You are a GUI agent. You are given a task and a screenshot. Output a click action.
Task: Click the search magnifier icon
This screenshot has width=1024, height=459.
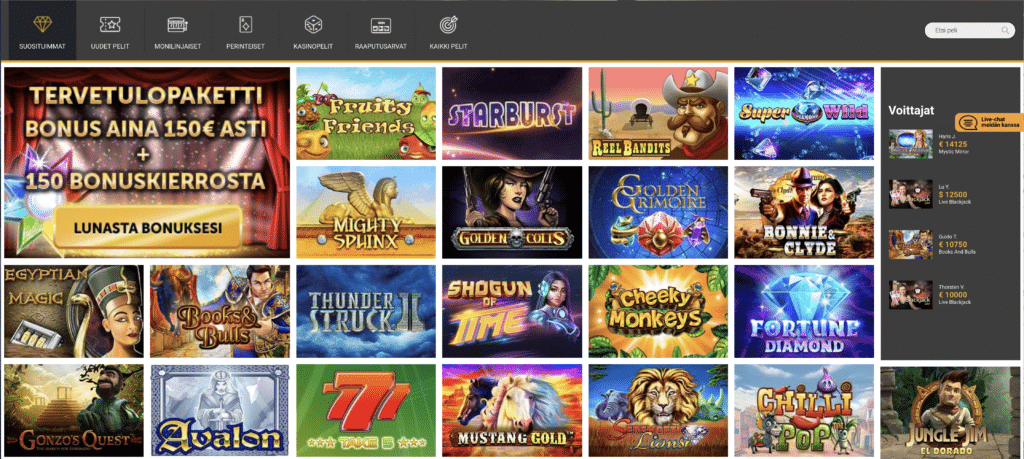click(1005, 30)
